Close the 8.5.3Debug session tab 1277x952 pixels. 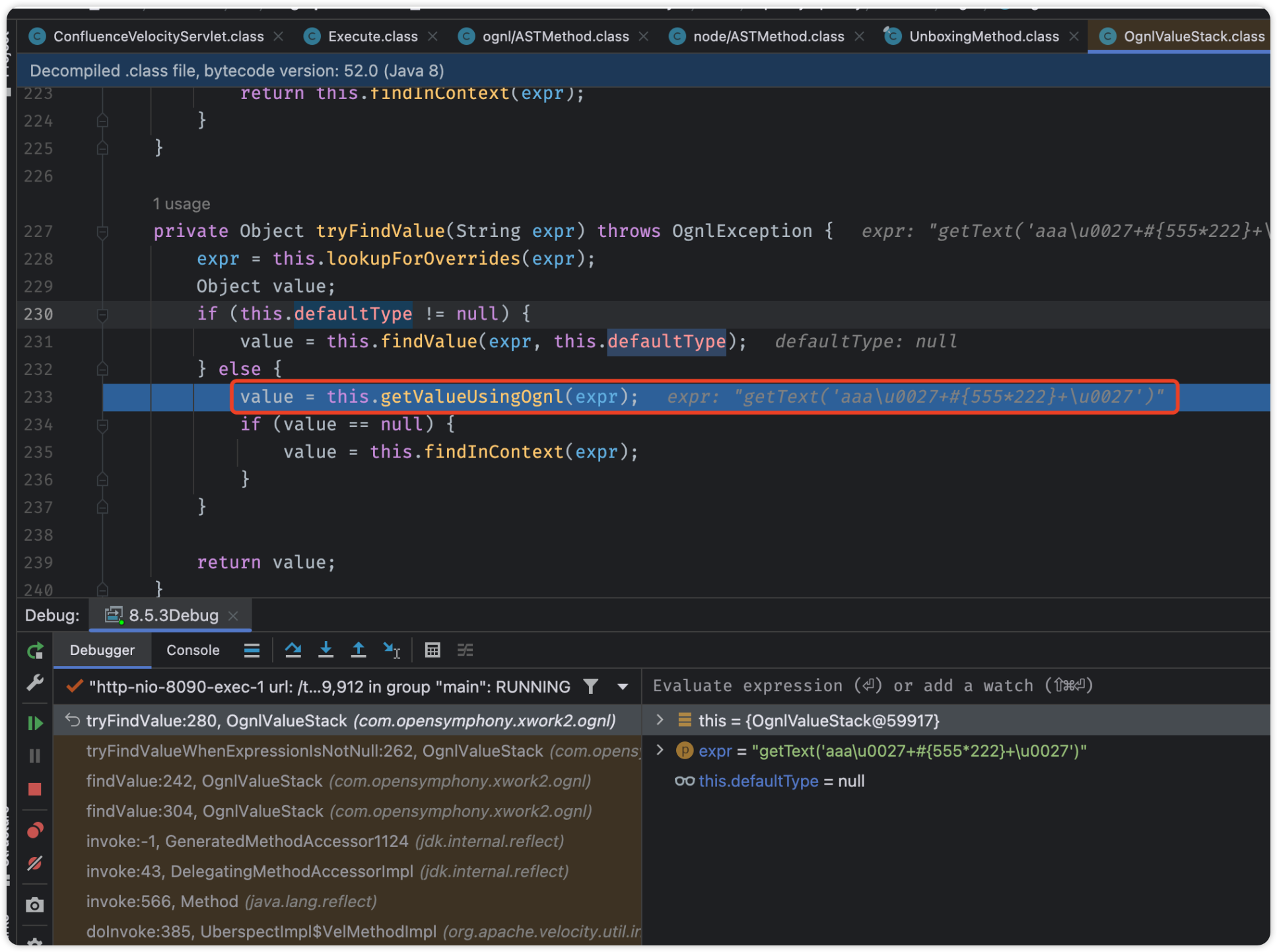coord(233,615)
